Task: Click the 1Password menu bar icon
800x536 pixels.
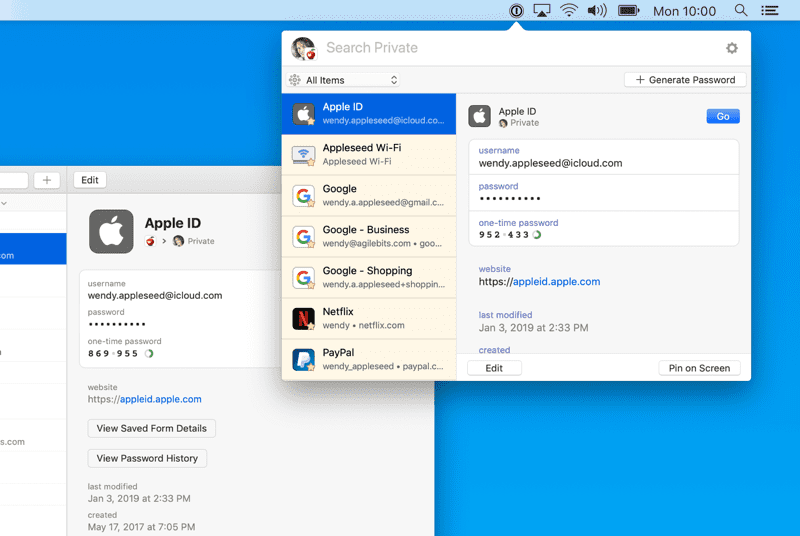Action: click(x=516, y=11)
